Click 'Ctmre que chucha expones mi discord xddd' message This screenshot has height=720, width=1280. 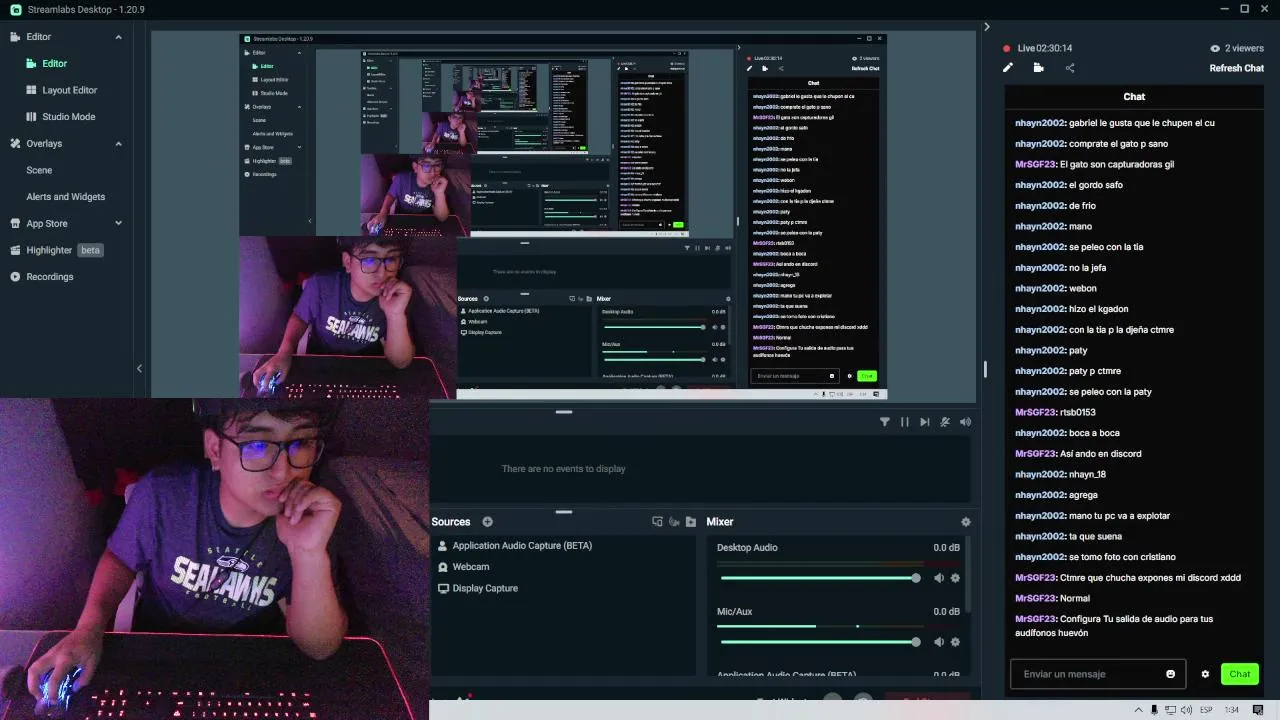click(x=1150, y=578)
